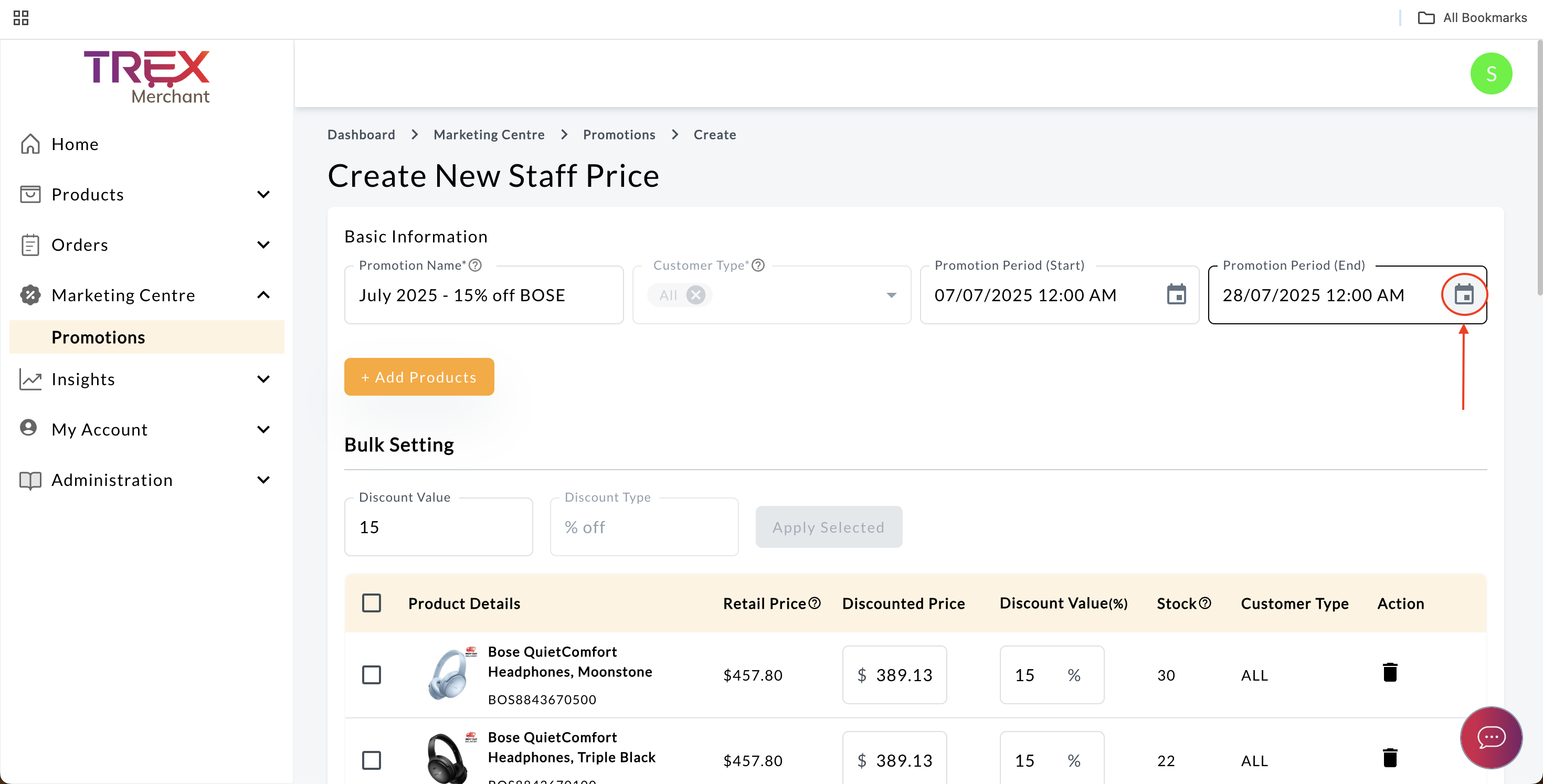Click the Marketing Centre sidebar label
Image resolution: width=1543 pixels, height=784 pixels.
click(123, 295)
